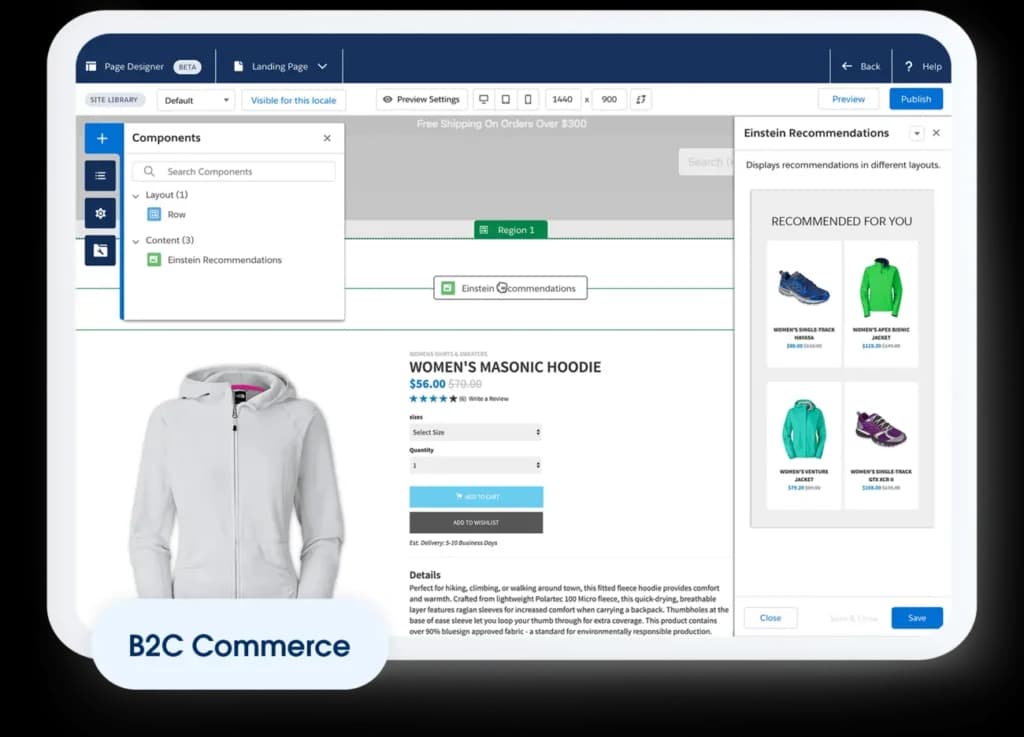Click the Free Shipping banner text
Screen dimensions: 1024x737
(502, 124)
